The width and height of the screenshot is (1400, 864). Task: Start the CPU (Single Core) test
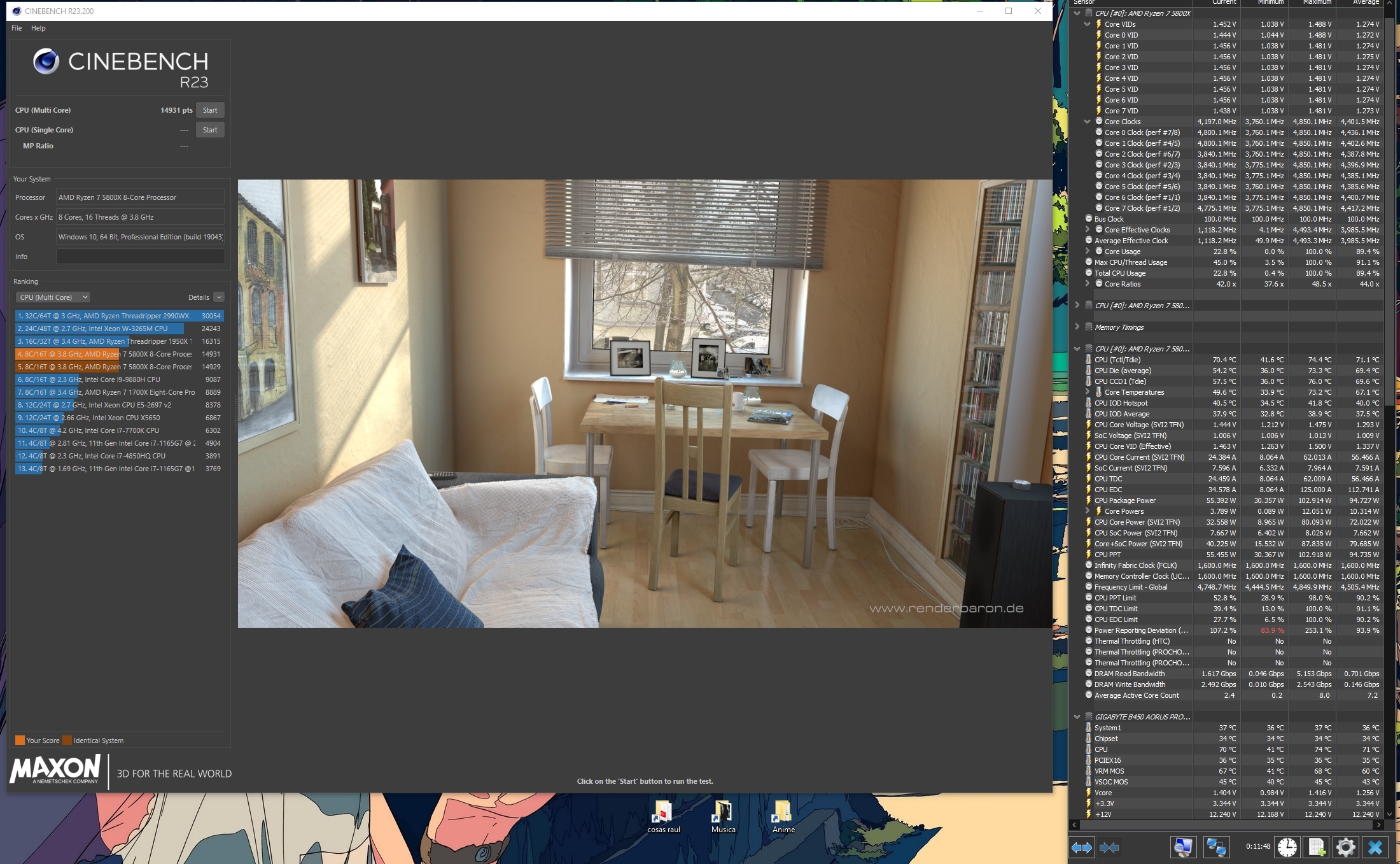[x=210, y=130]
